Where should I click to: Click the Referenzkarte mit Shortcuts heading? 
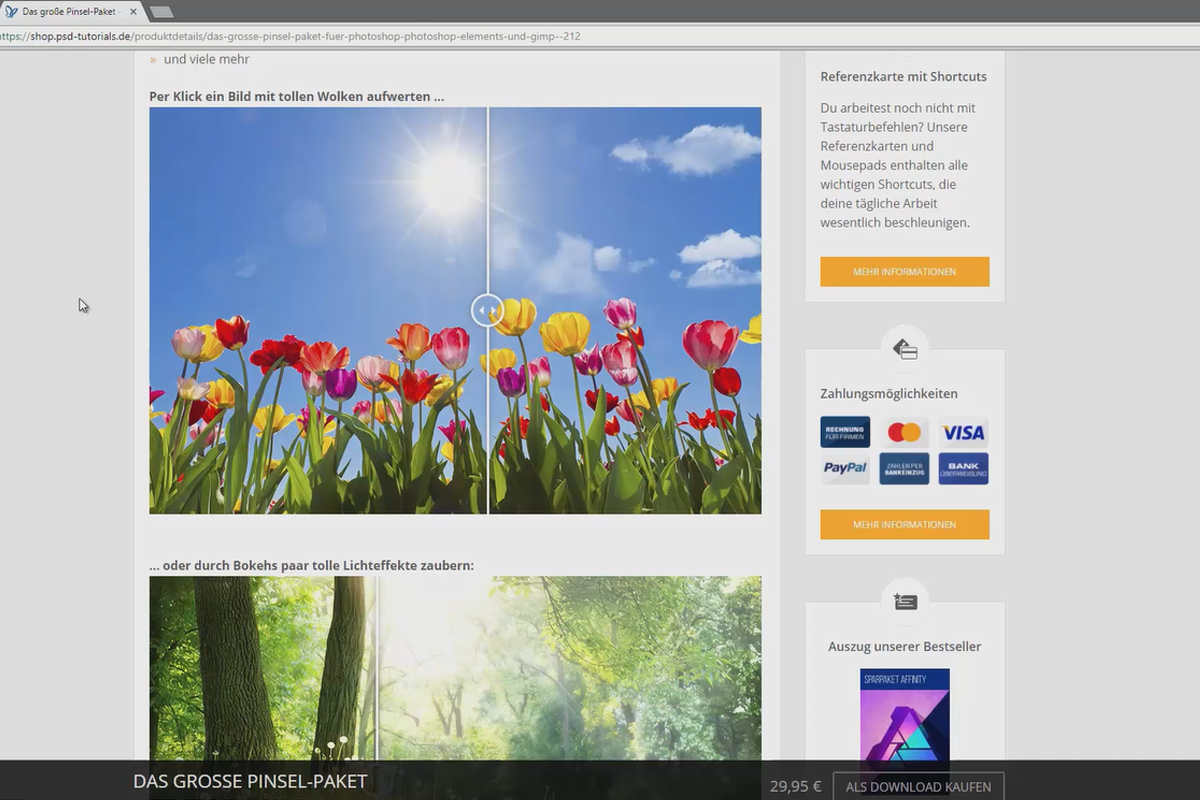pyautogui.click(x=904, y=76)
